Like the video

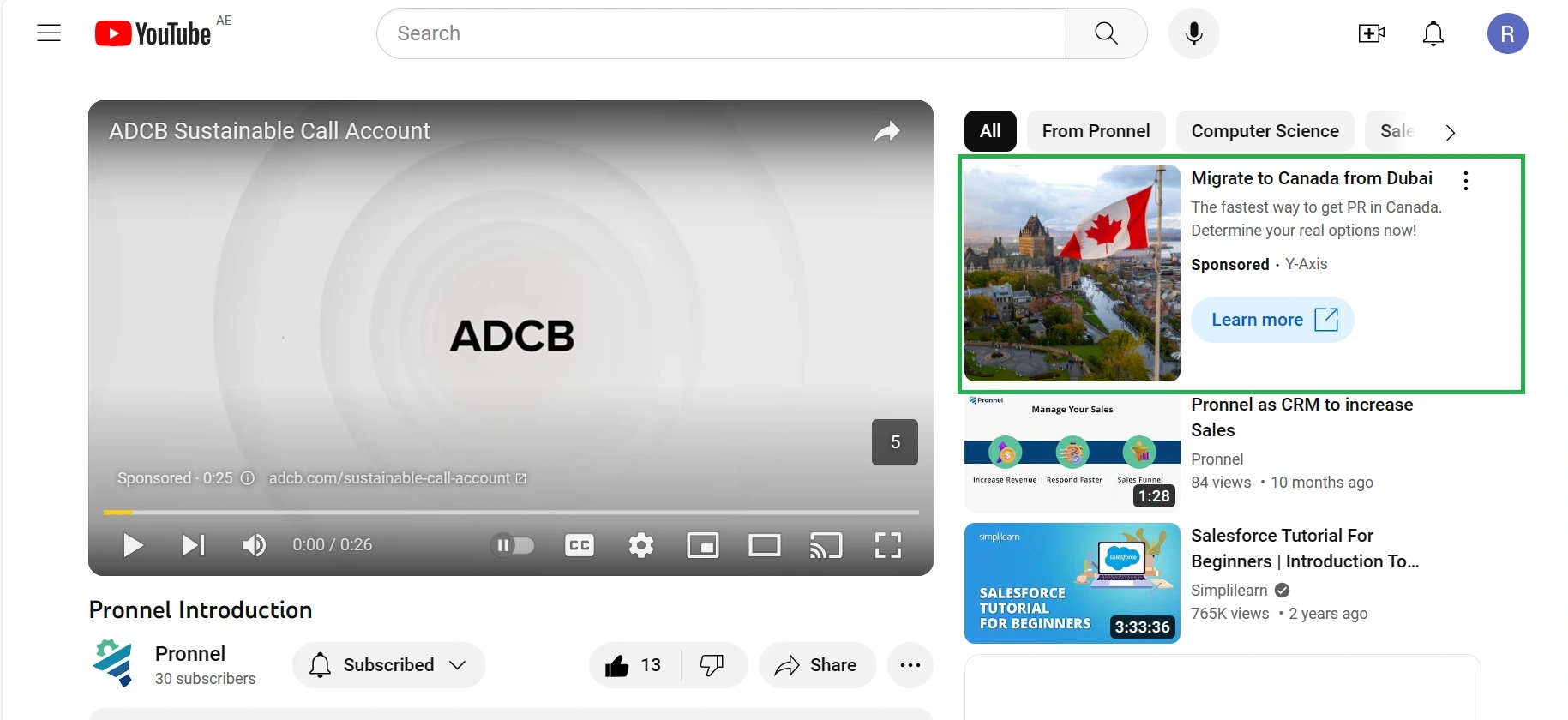634,665
